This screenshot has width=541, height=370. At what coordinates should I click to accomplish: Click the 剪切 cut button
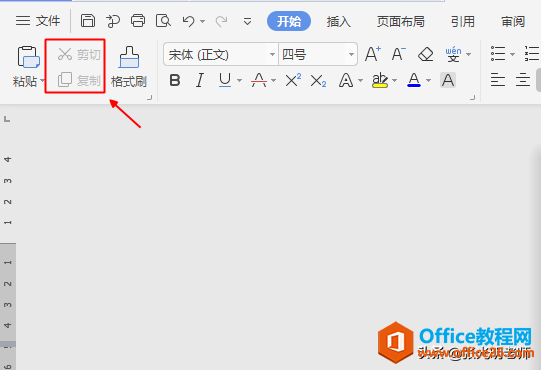(79, 54)
